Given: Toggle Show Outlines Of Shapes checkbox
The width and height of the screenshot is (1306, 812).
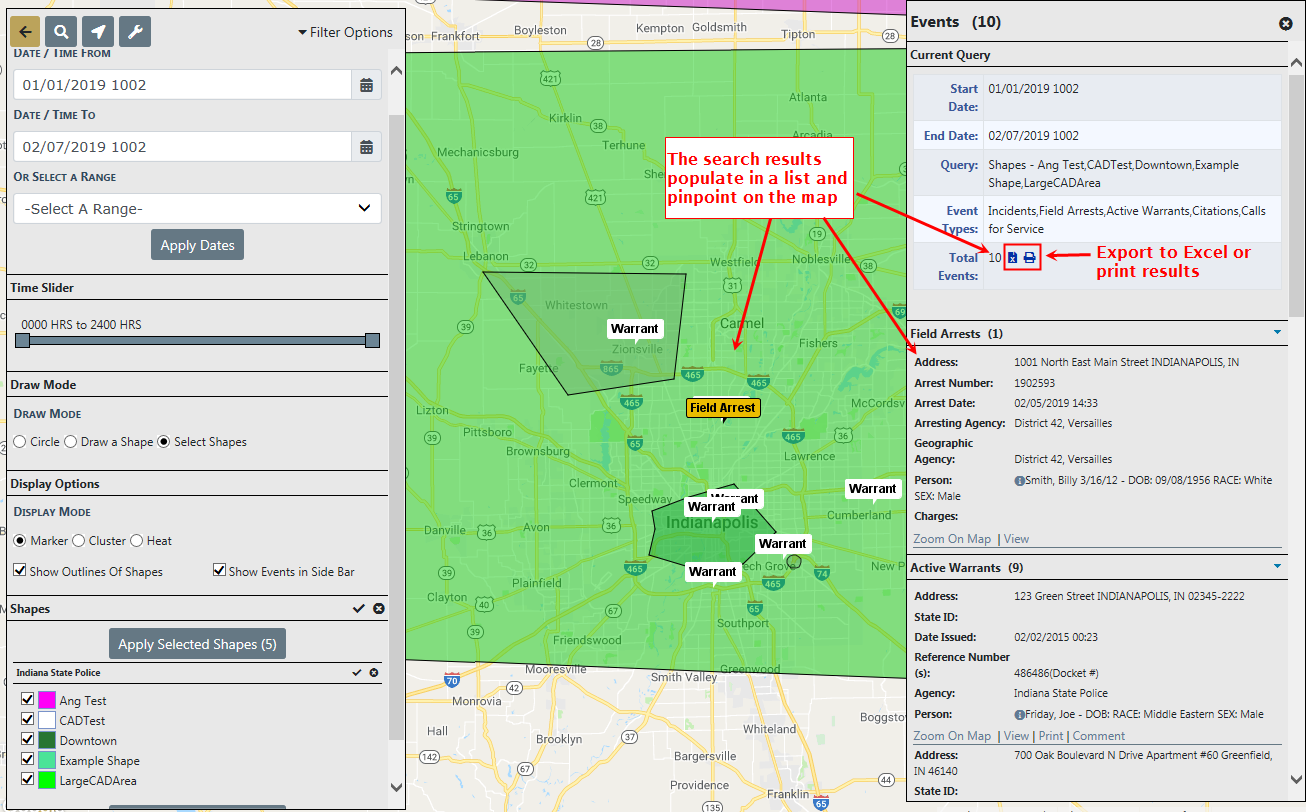Looking at the screenshot, I should tap(20, 571).
